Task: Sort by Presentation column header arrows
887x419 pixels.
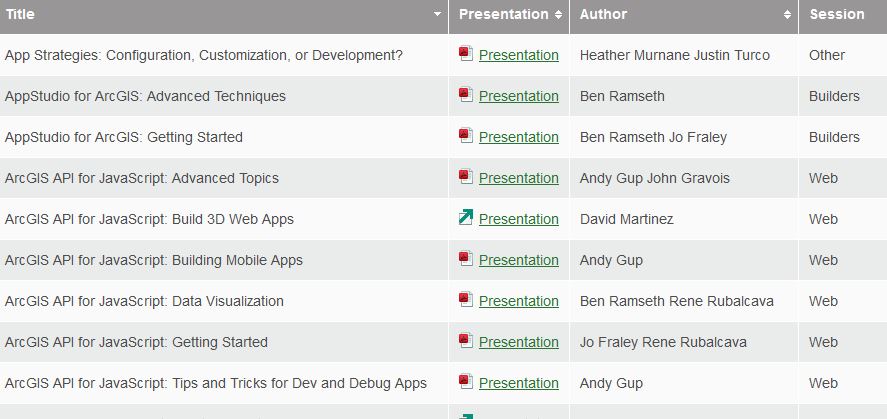Action: (558, 15)
